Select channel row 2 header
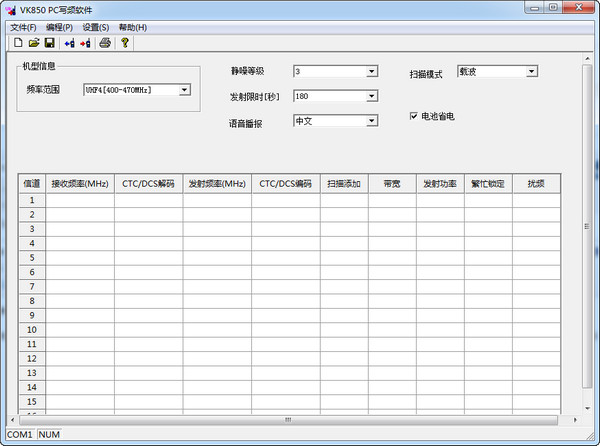The width and height of the screenshot is (600, 446). 32,215
